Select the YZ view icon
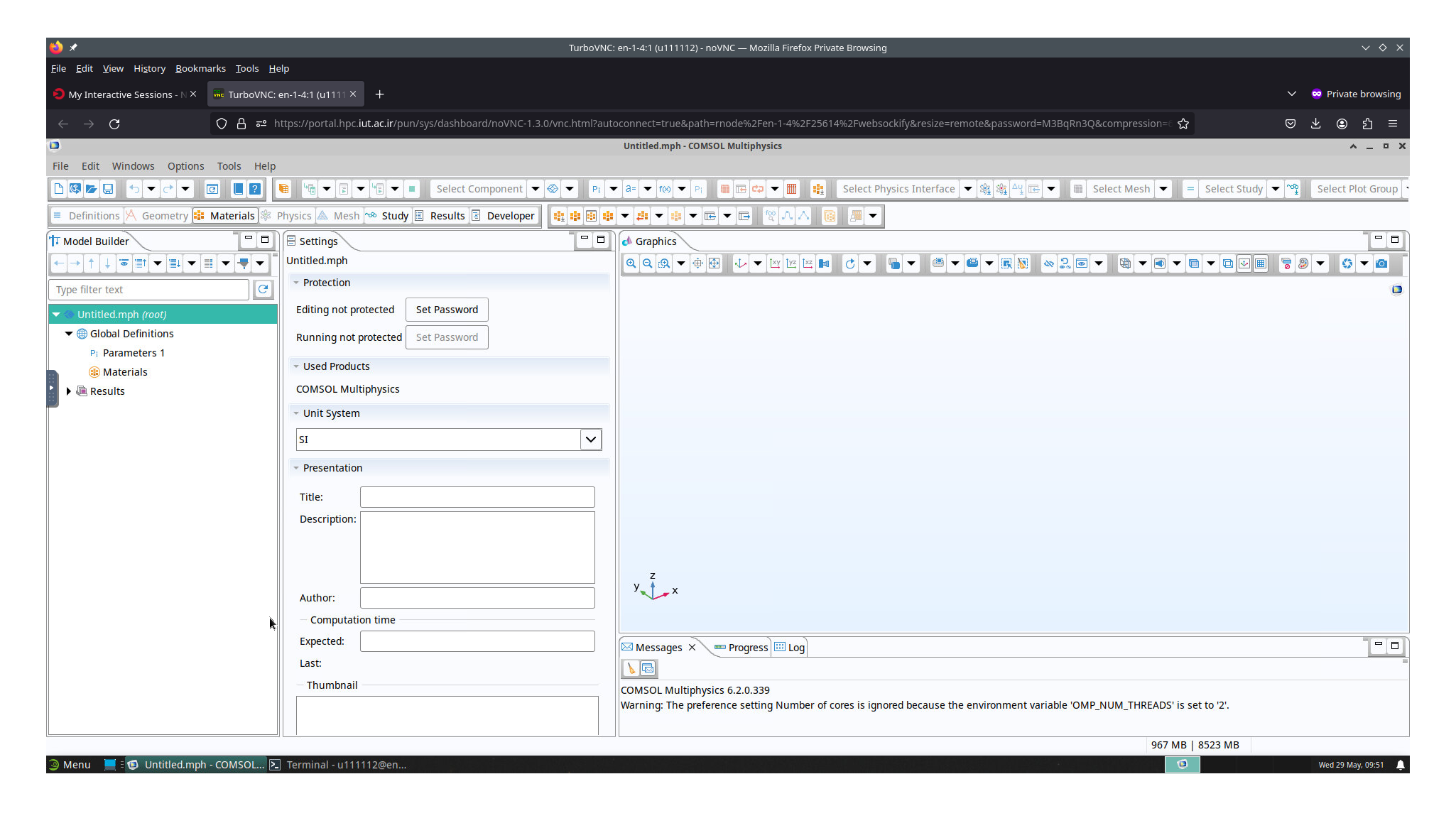Screen dimensions: 1456x828 pyautogui.click(x=791, y=263)
